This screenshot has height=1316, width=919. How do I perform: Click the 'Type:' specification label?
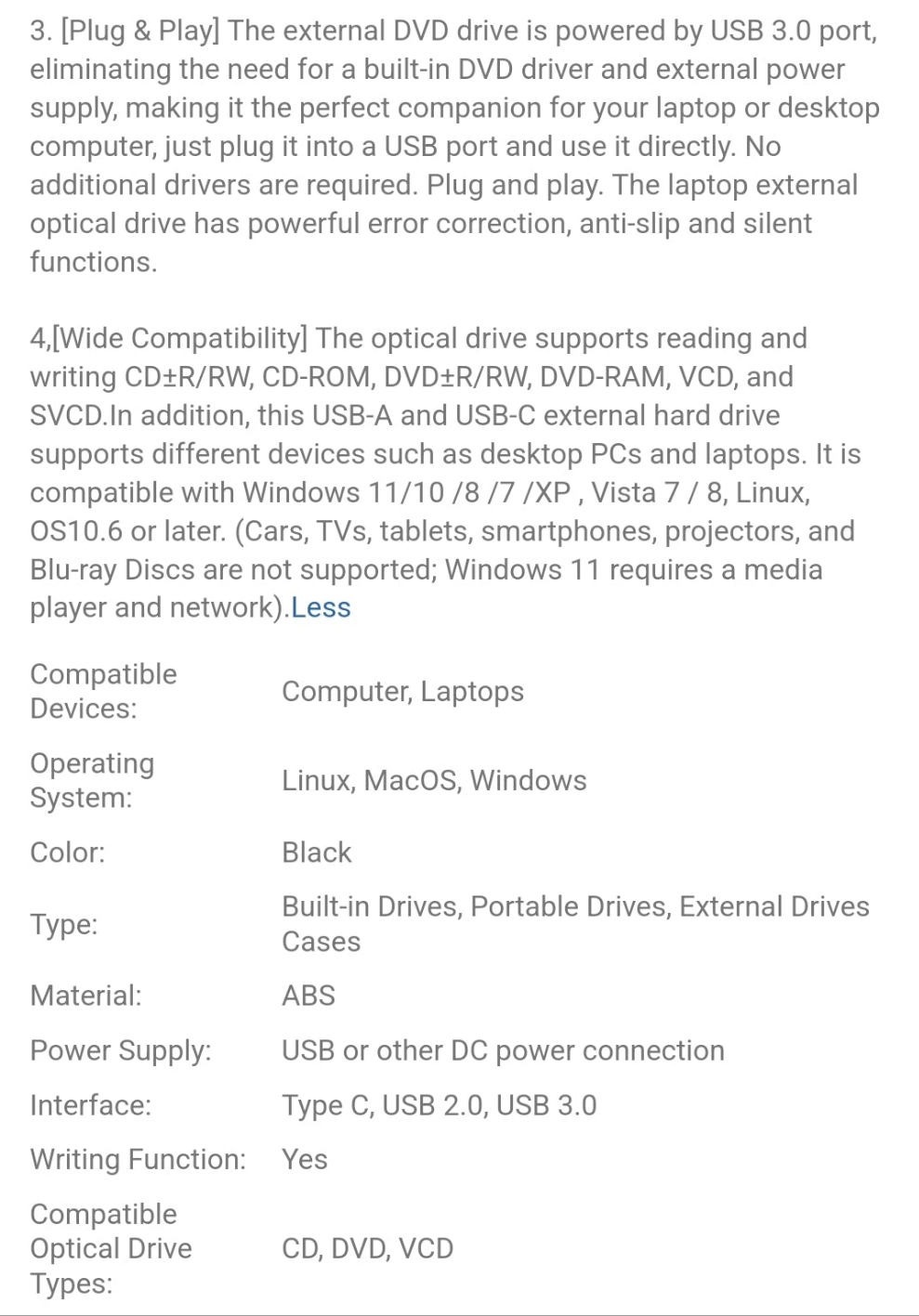64,924
